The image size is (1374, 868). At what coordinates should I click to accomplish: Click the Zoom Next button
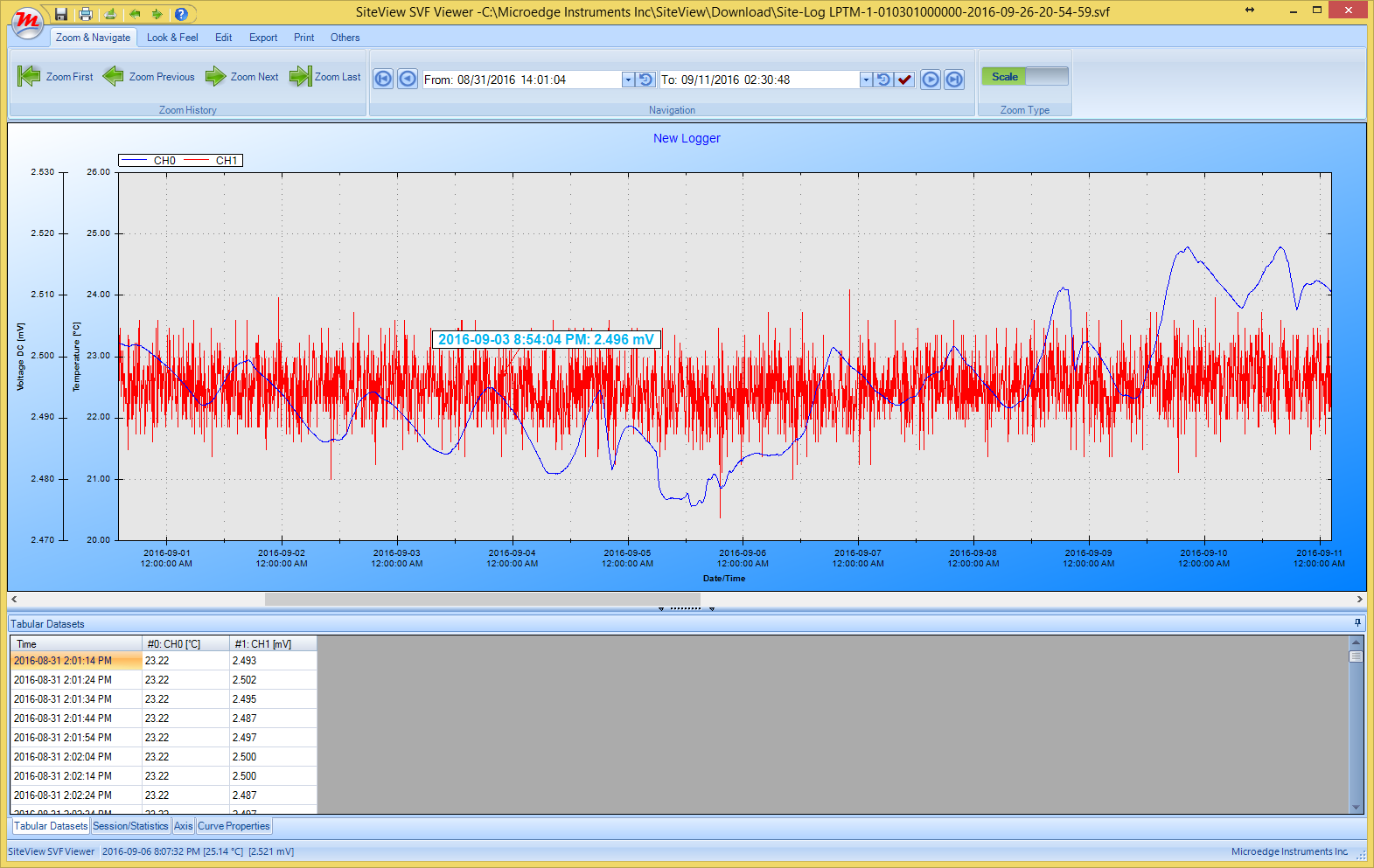(242, 77)
